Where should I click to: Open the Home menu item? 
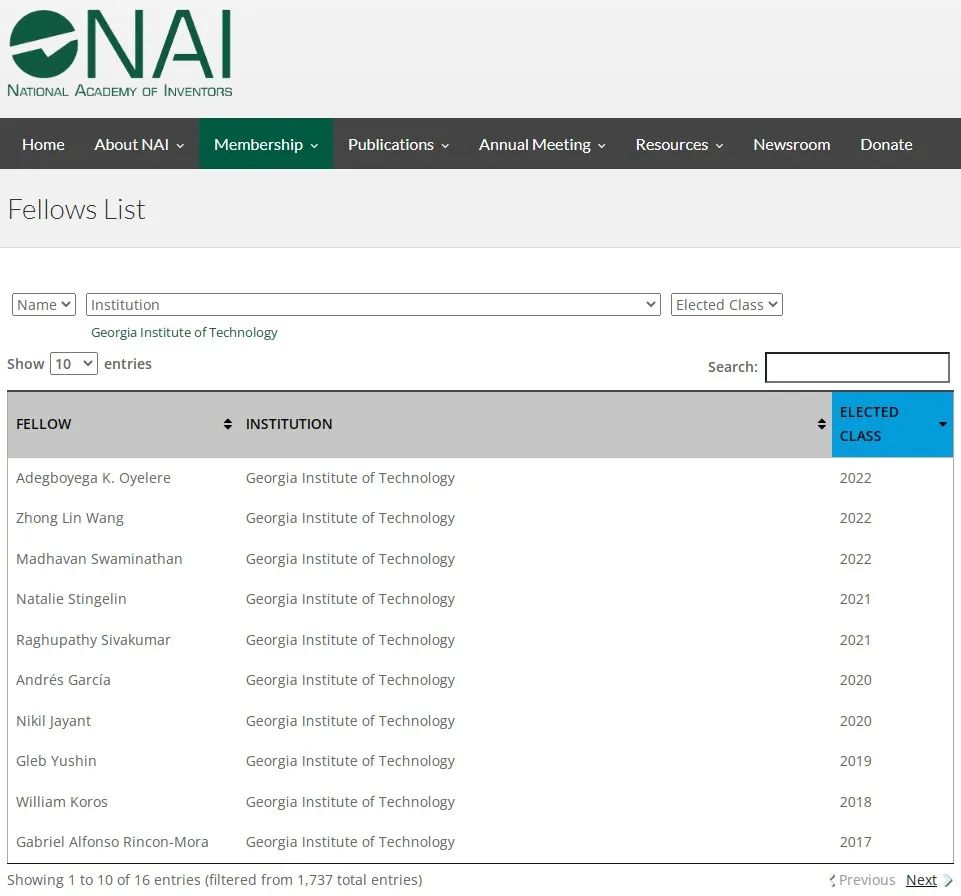point(43,144)
